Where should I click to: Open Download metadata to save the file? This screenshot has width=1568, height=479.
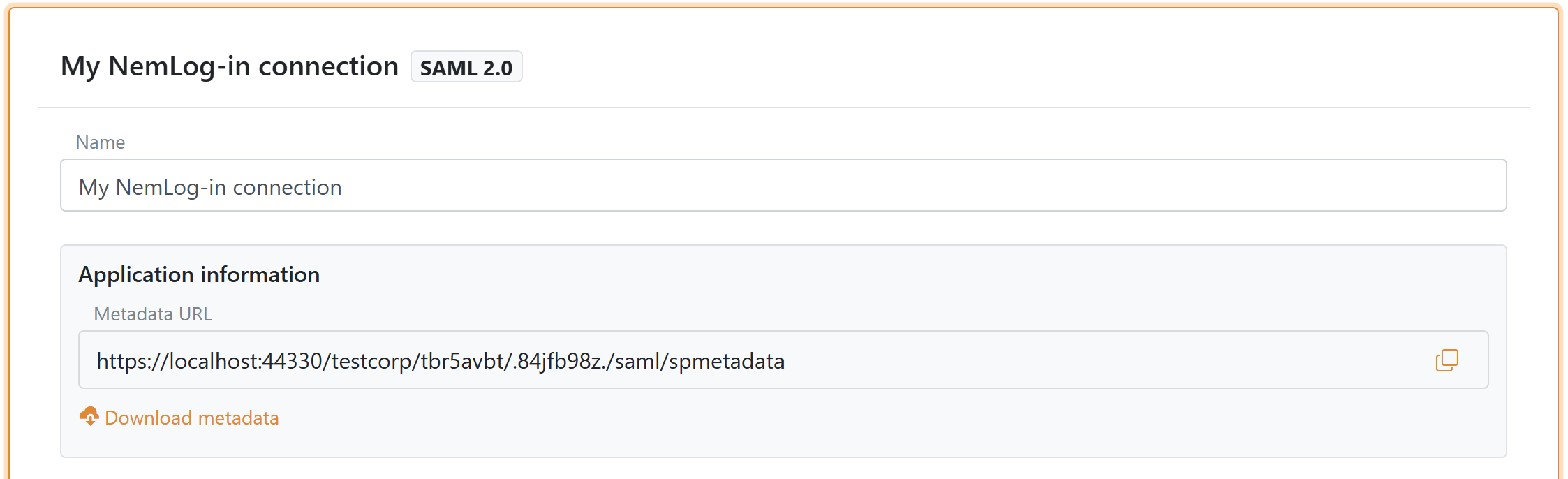point(191,417)
